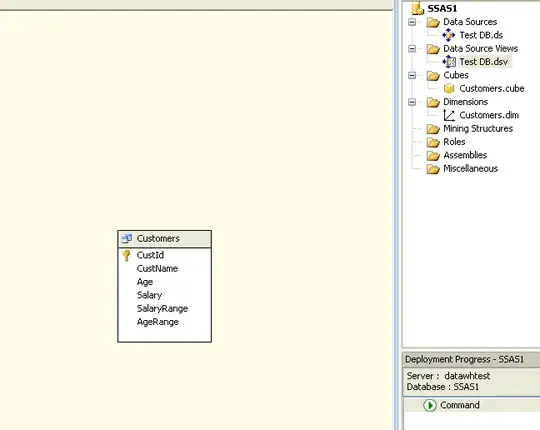540x430 pixels.
Task: Select the Mining Structures folder label
Action: 478,128
